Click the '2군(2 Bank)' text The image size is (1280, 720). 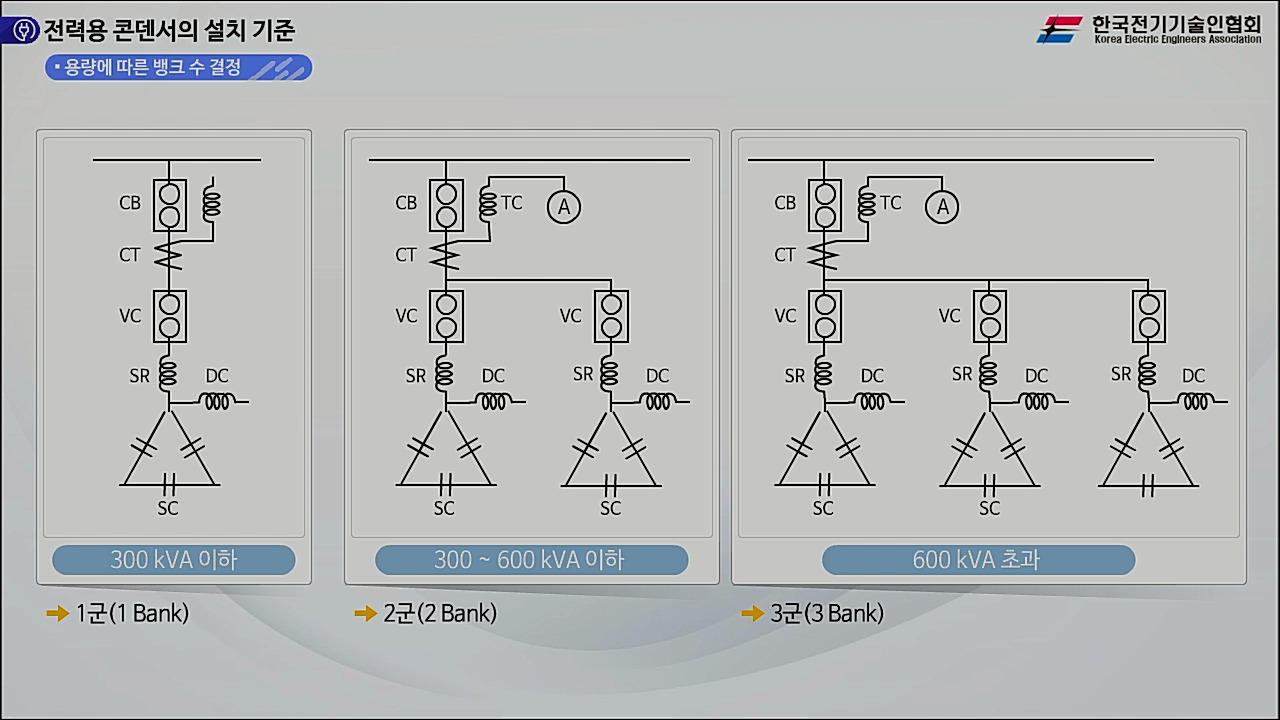click(440, 613)
